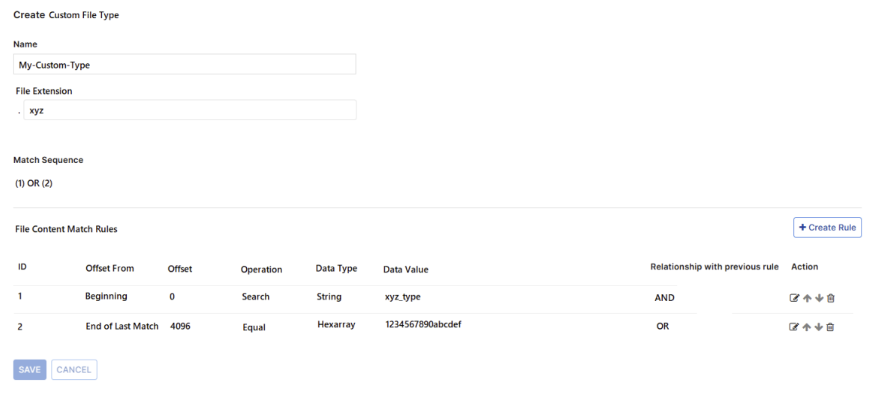Focus the File Extension input field

pos(190,111)
